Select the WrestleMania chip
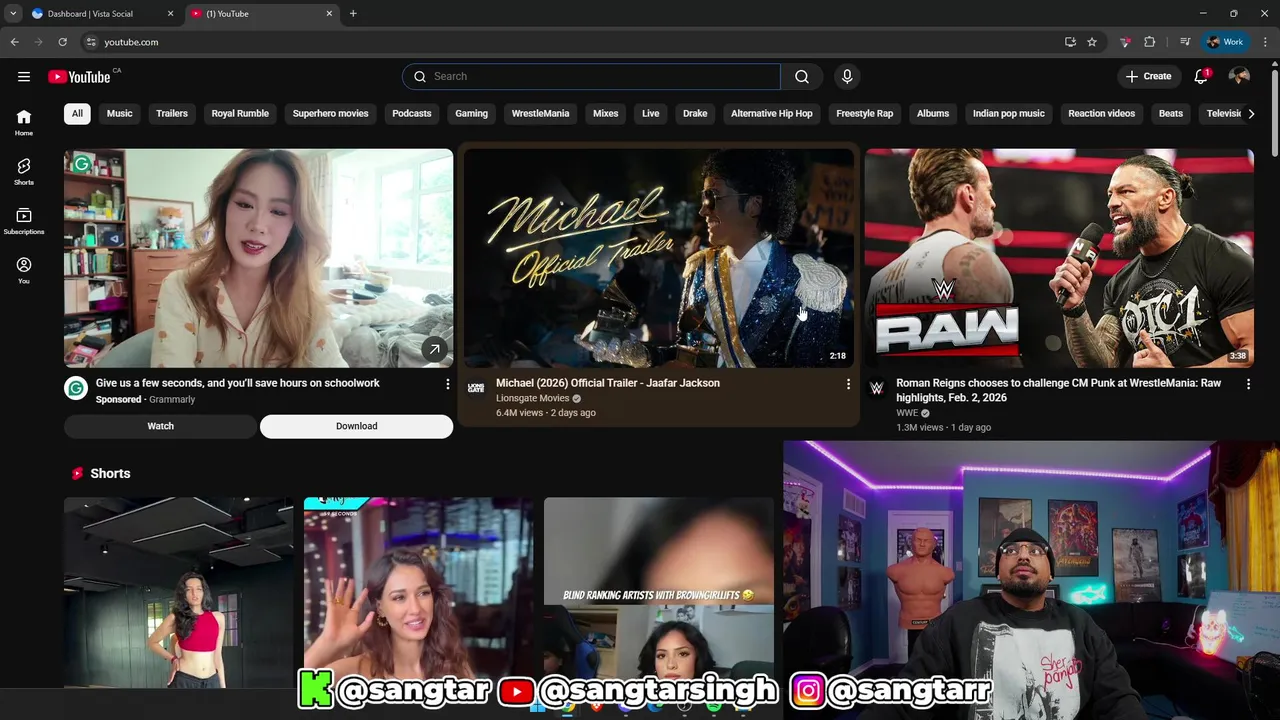Image resolution: width=1280 pixels, height=720 pixels. [x=540, y=114]
